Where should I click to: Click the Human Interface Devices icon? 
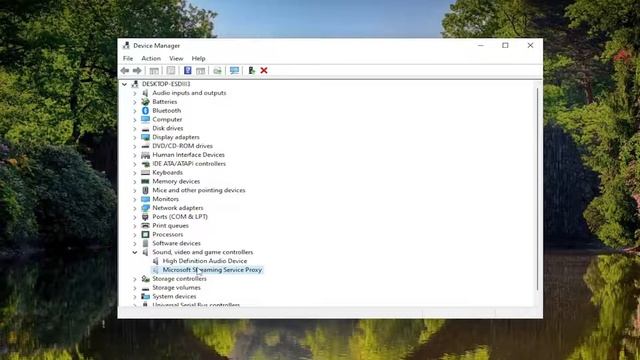[x=145, y=155]
